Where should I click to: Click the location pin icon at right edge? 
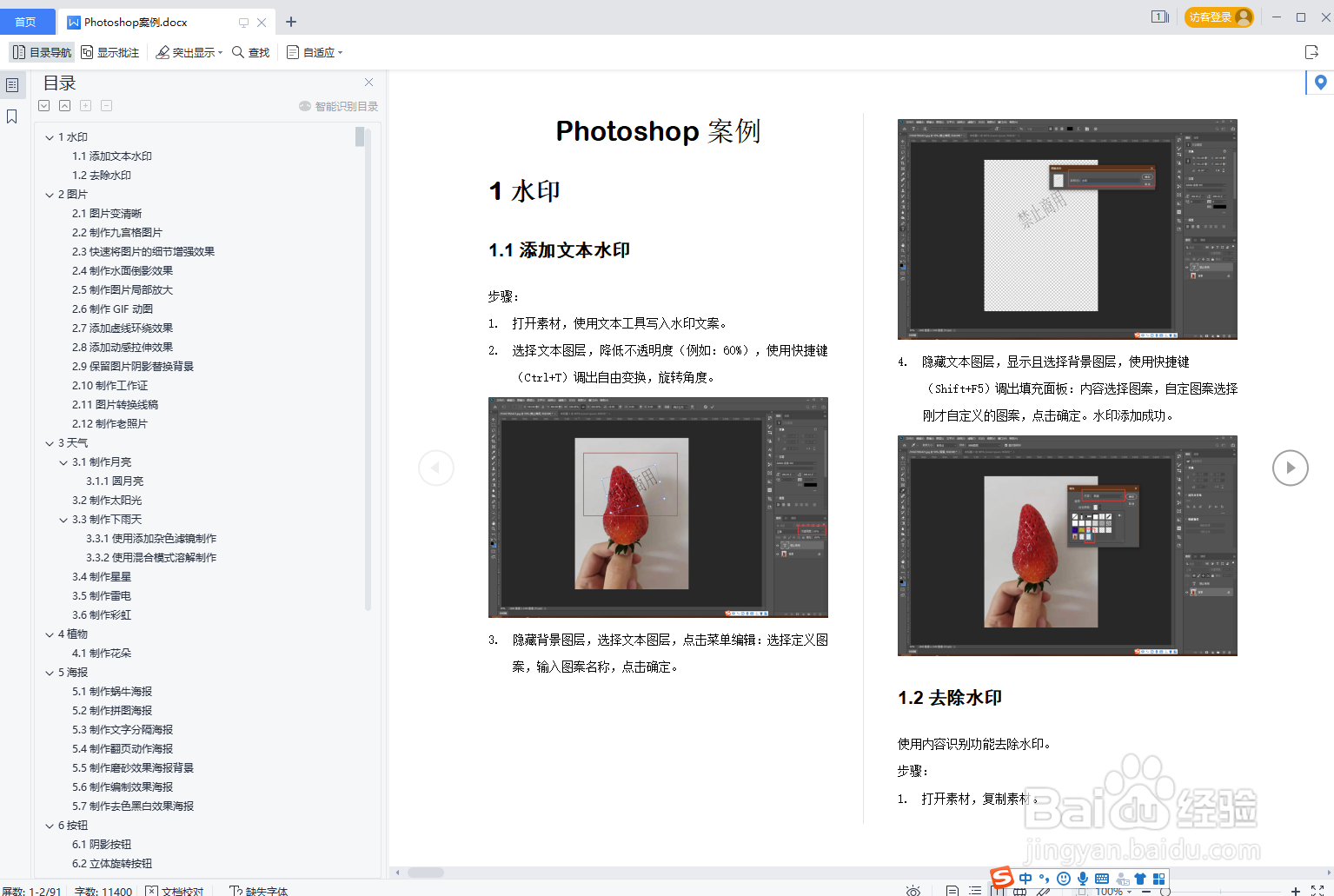click(1321, 83)
